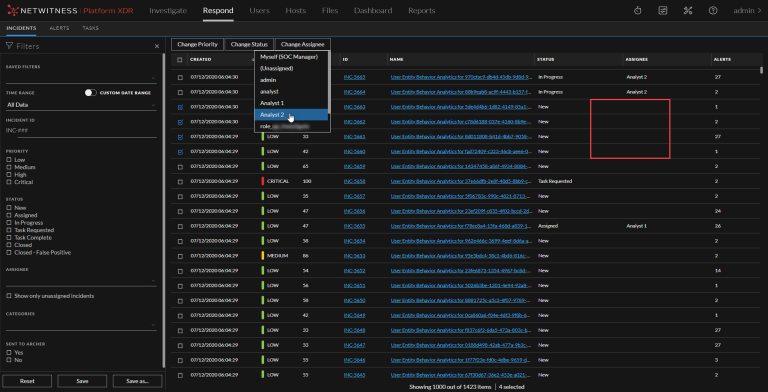Switch to the Alerts tab

[x=59, y=28]
